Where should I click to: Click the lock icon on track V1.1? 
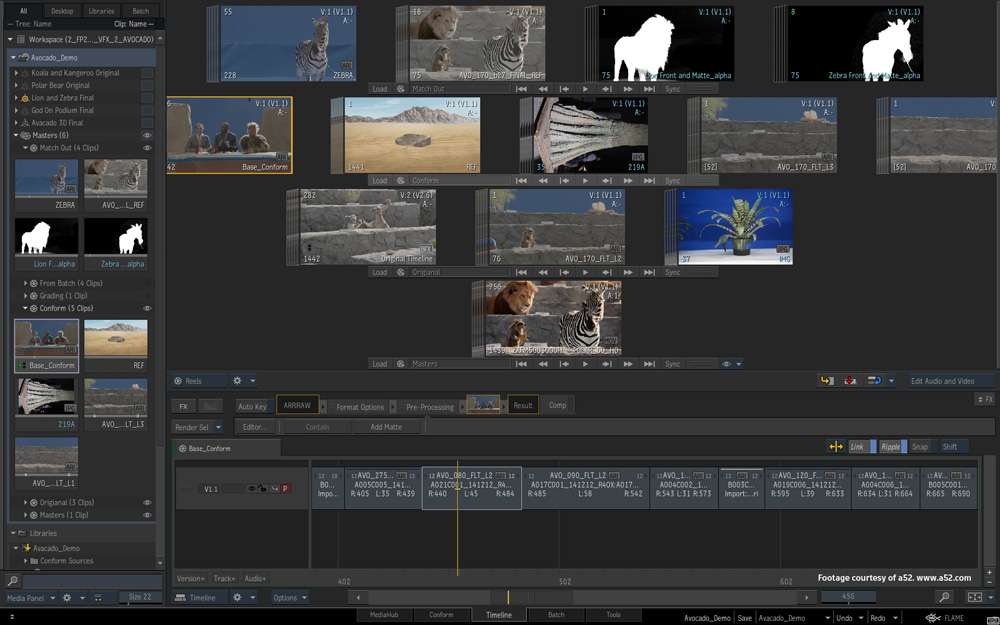click(262, 489)
